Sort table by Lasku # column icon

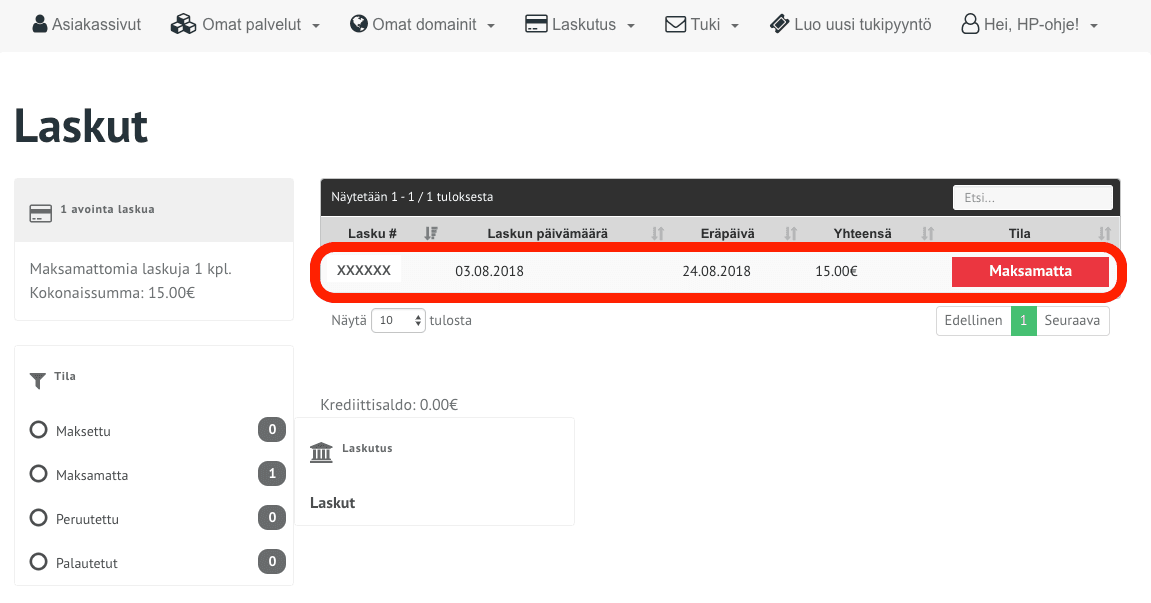pos(431,233)
